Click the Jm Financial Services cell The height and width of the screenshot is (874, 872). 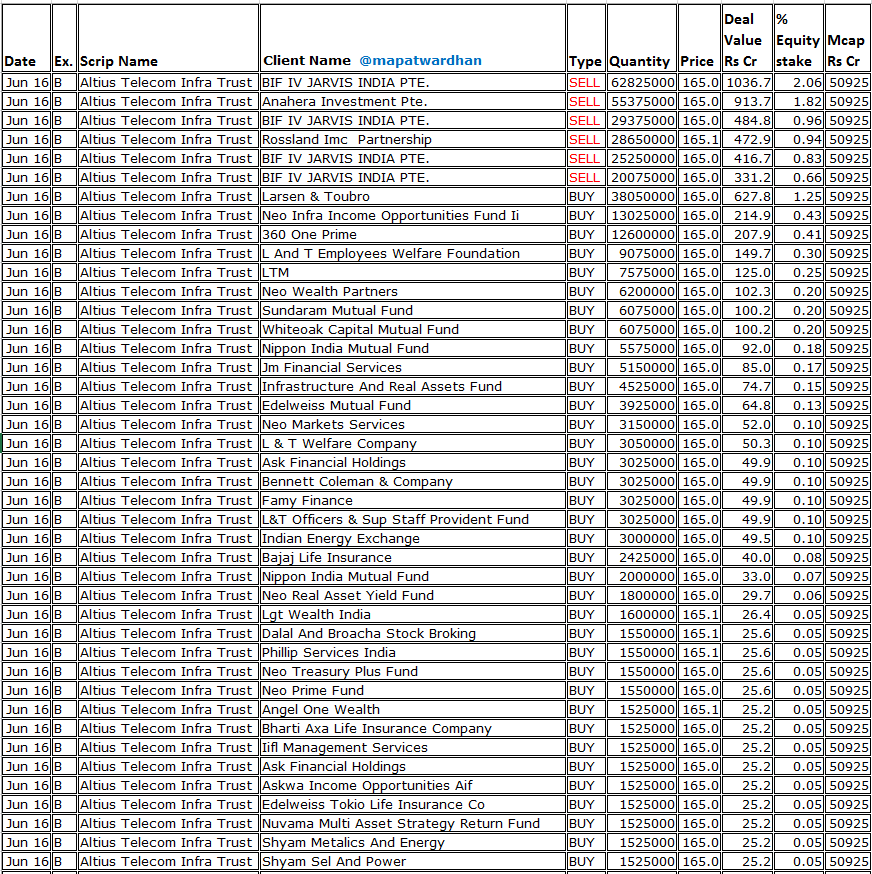(x=413, y=367)
